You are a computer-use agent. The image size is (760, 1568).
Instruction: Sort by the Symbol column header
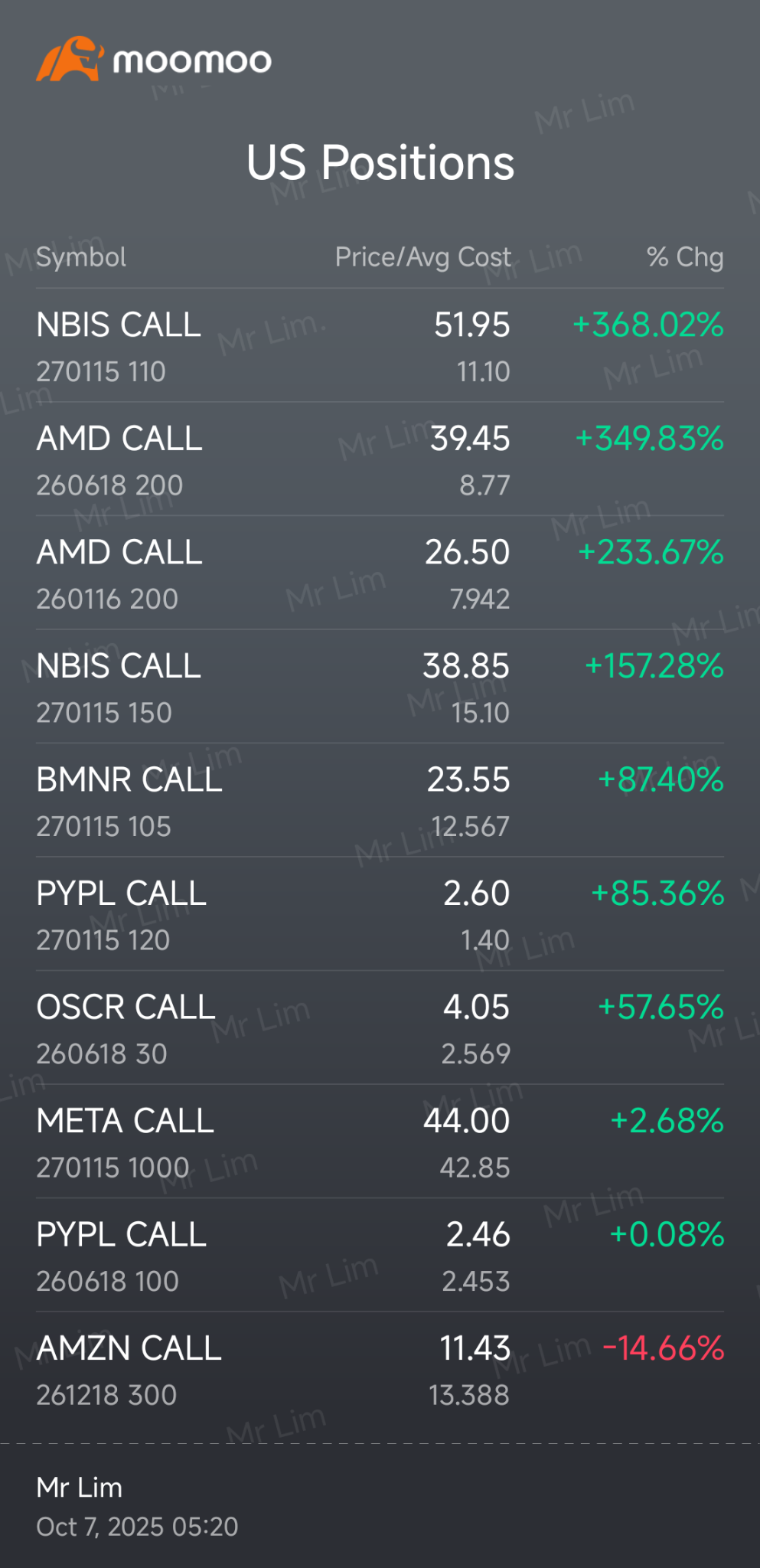81,257
